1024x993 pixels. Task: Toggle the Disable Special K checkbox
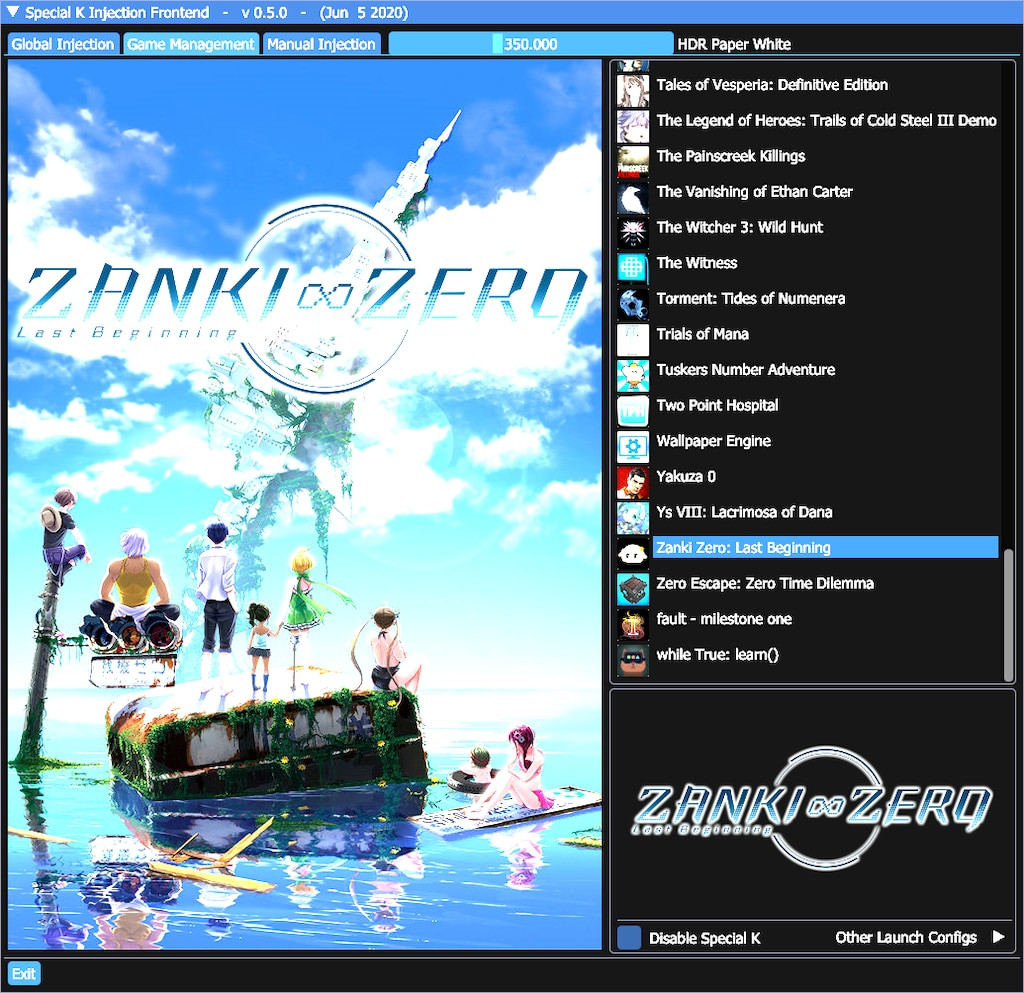pos(629,938)
